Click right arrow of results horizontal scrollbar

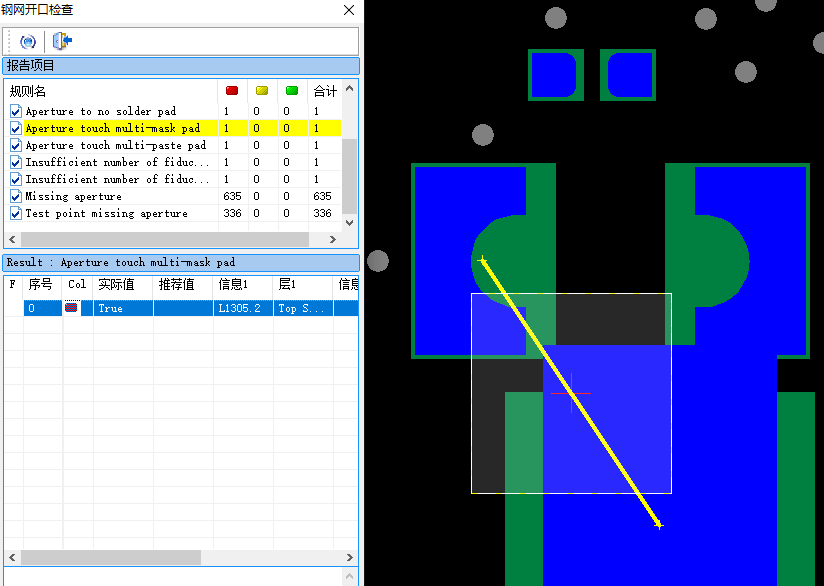(x=349, y=558)
